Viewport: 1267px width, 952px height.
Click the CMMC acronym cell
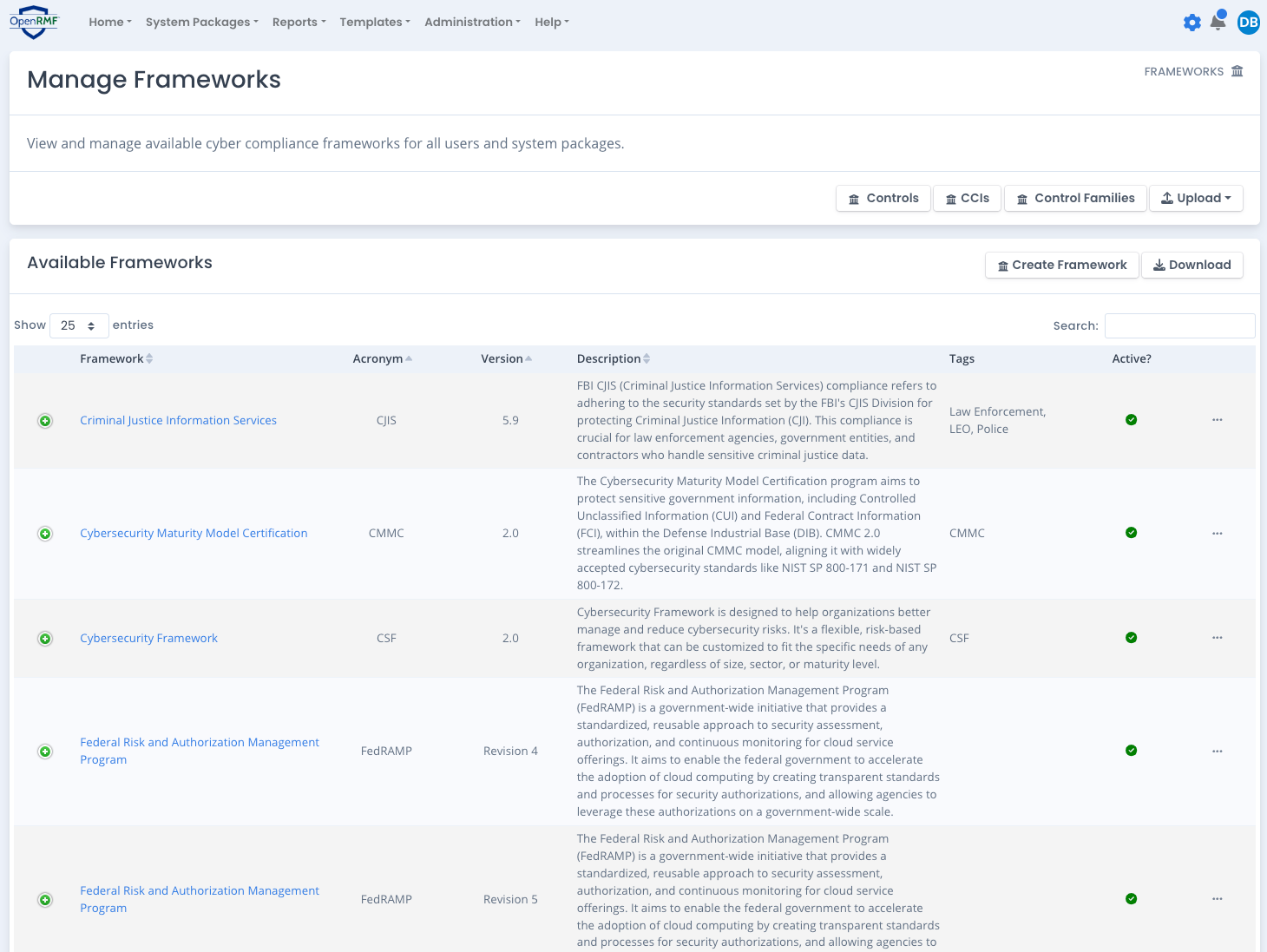[x=386, y=533]
